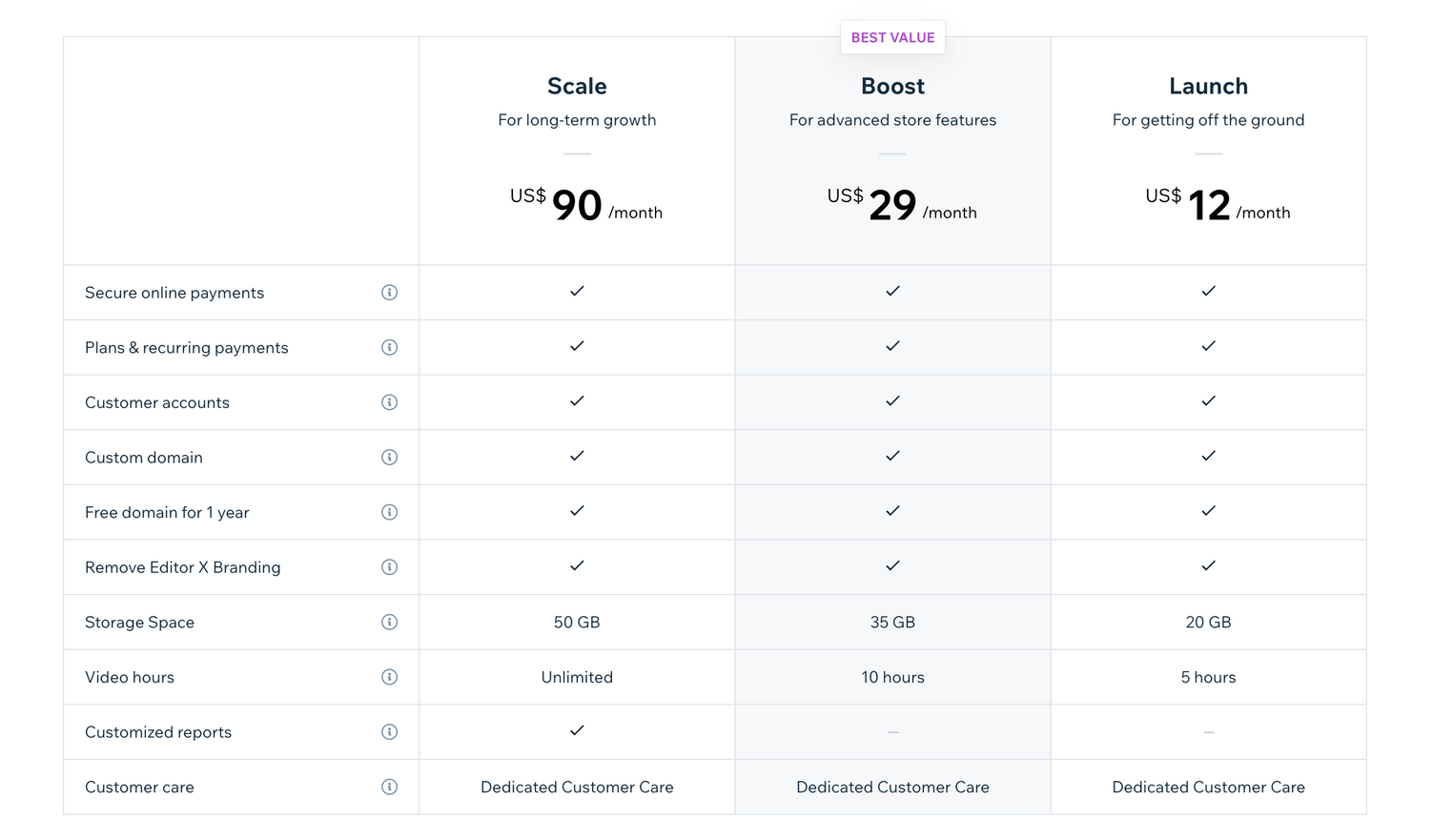Click info icon next to Customer care

(389, 787)
